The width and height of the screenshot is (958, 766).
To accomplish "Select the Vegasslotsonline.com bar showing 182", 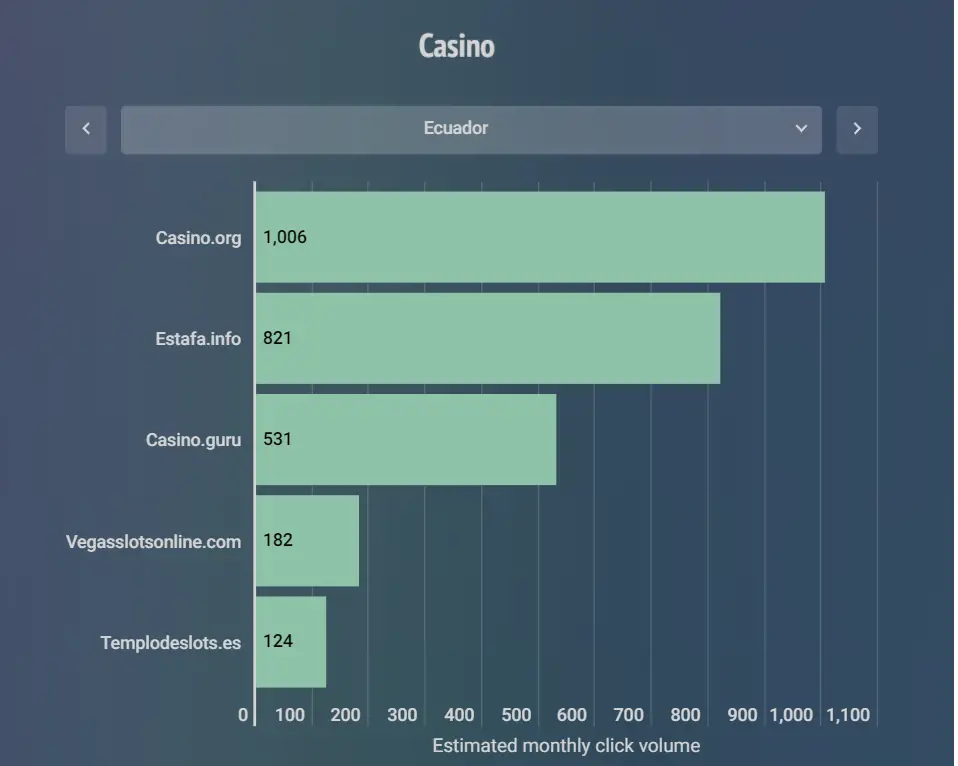I will pyautogui.click(x=307, y=541).
